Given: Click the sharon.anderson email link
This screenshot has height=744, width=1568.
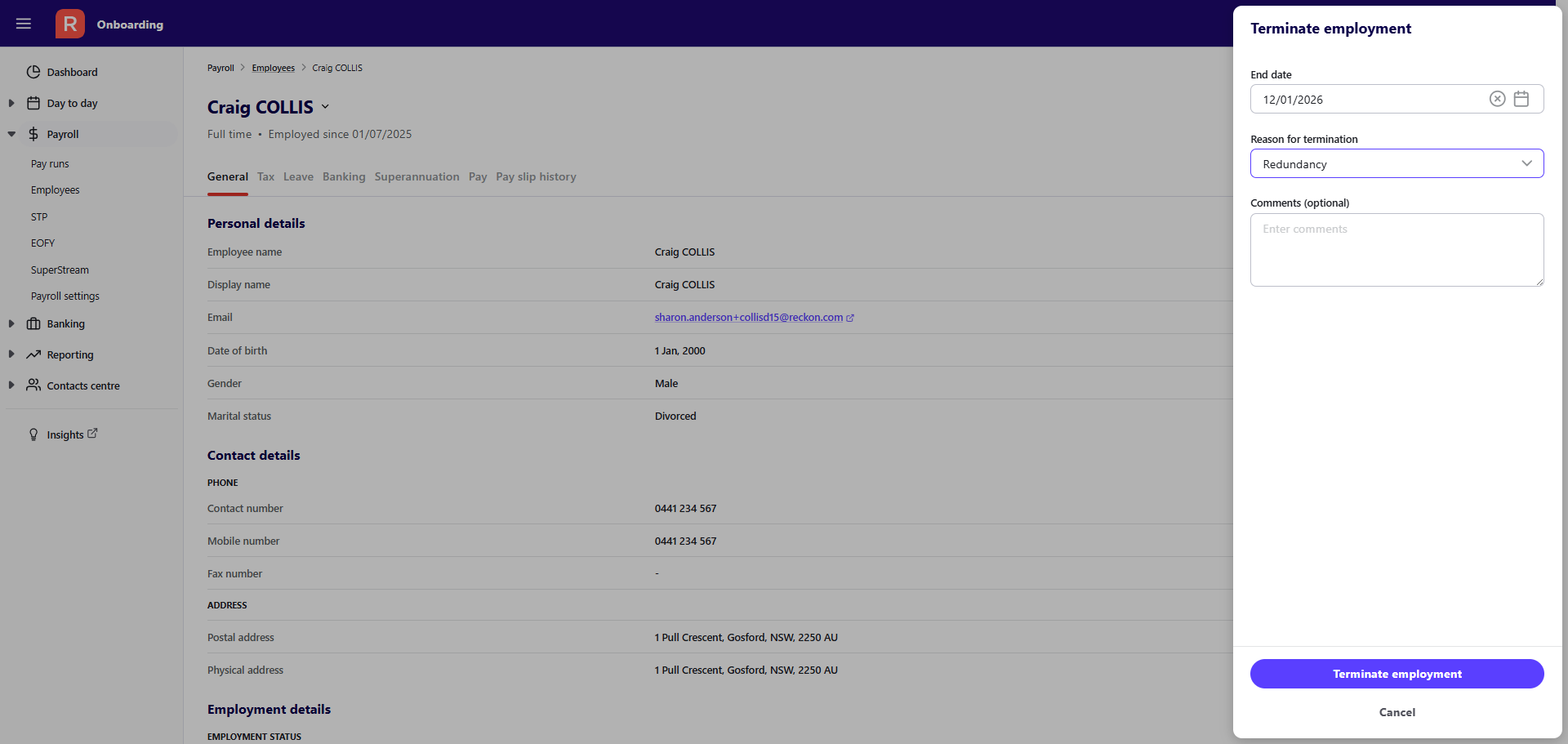Looking at the screenshot, I should pyautogui.click(x=749, y=317).
